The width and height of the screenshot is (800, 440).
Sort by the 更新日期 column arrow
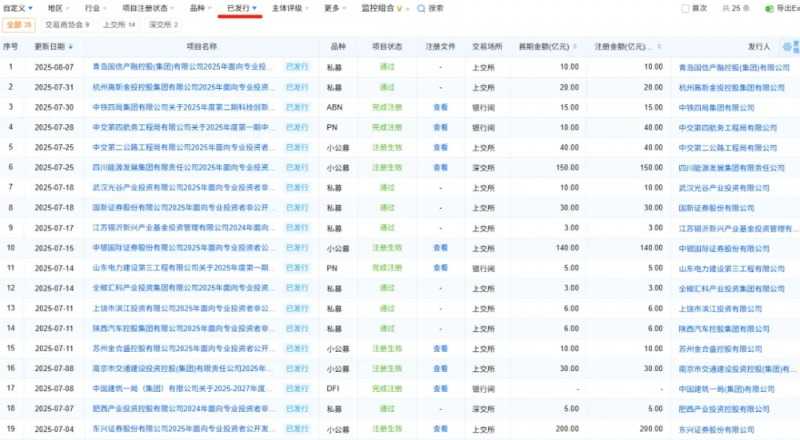68,47
